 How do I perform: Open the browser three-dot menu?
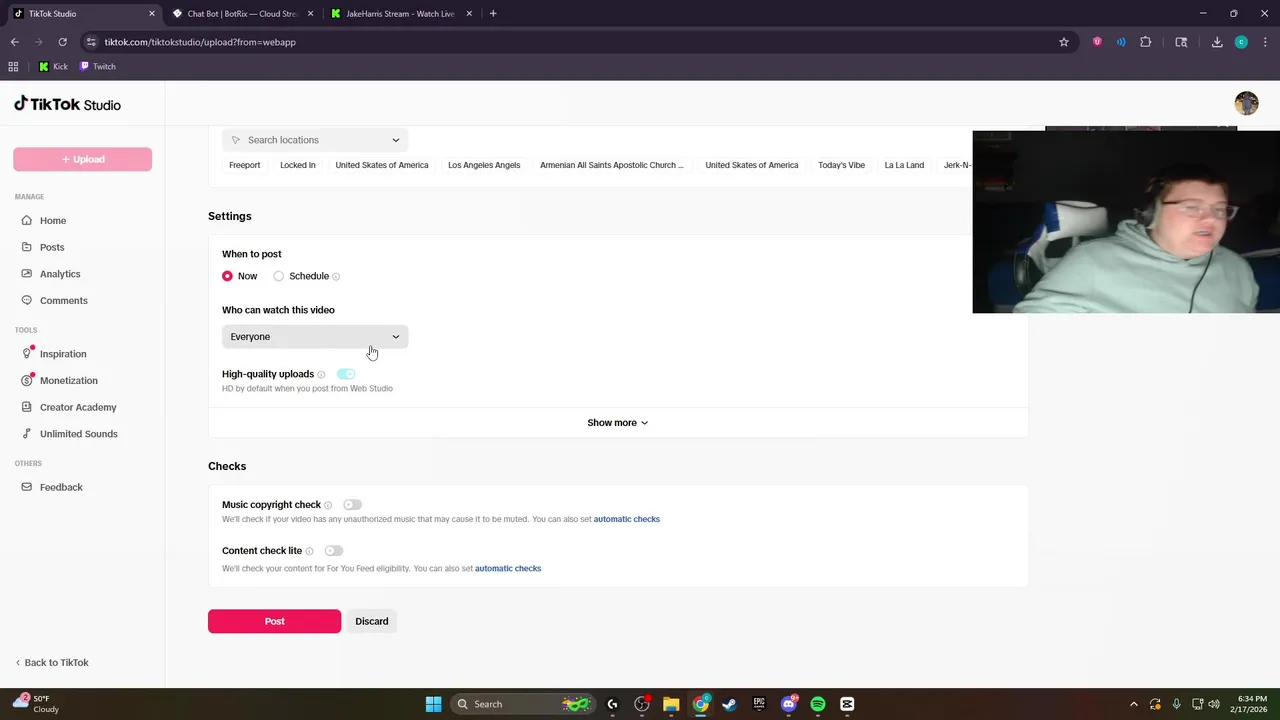click(x=1264, y=42)
